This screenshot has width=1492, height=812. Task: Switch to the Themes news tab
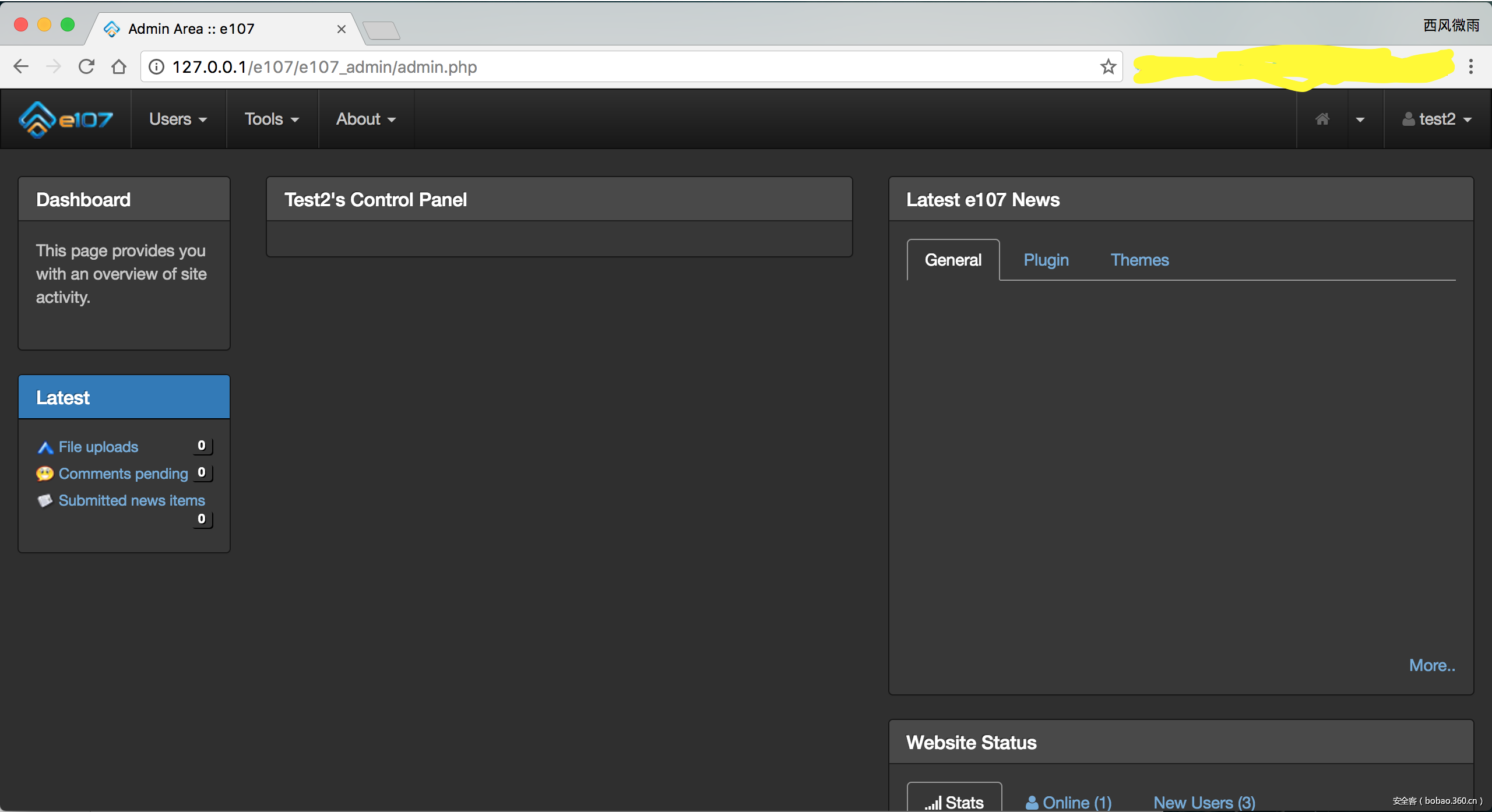[1139, 260]
